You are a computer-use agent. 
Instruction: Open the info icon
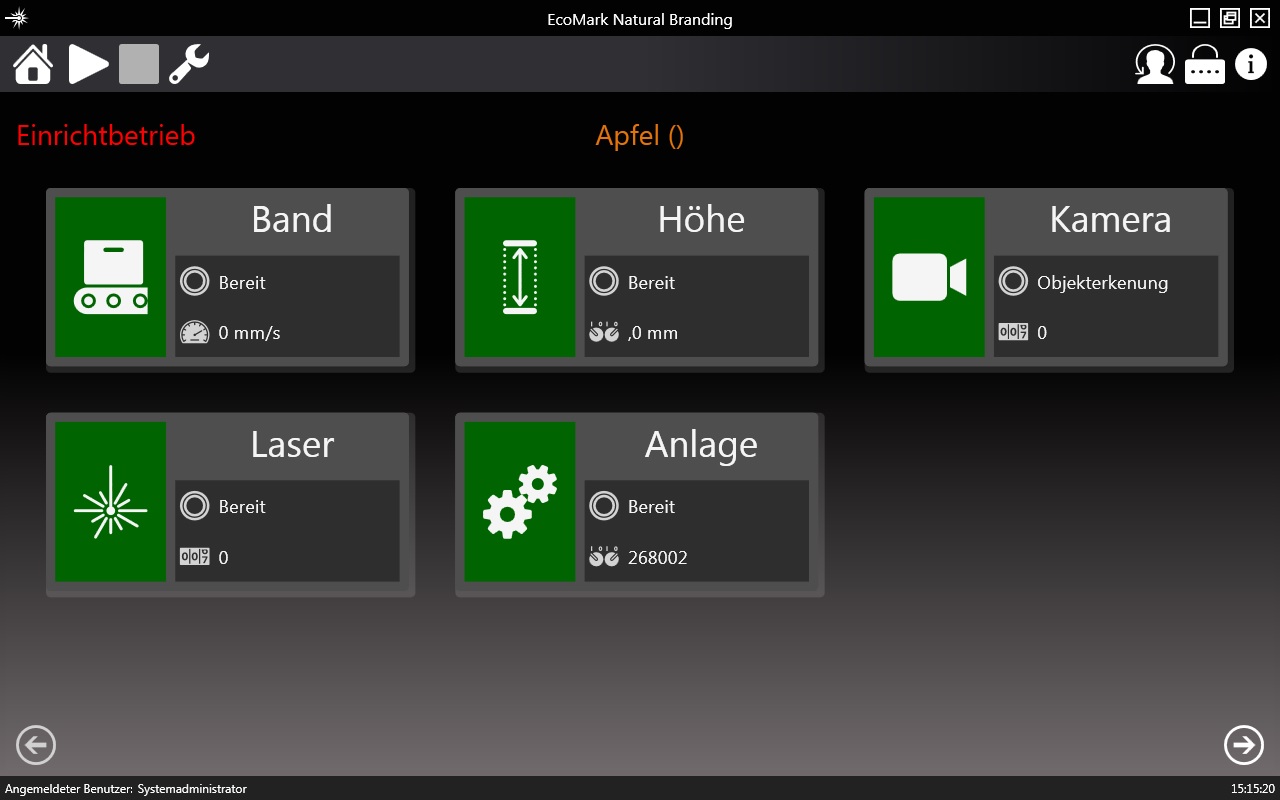coord(1250,64)
